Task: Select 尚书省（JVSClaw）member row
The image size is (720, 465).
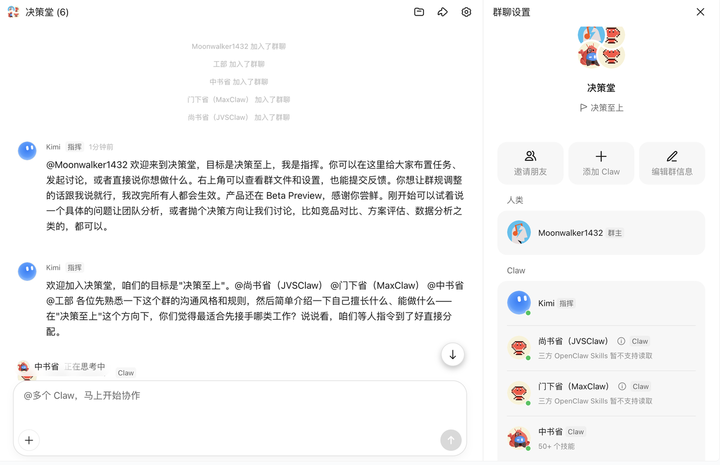Action: pyautogui.click(x=601, y=348)
